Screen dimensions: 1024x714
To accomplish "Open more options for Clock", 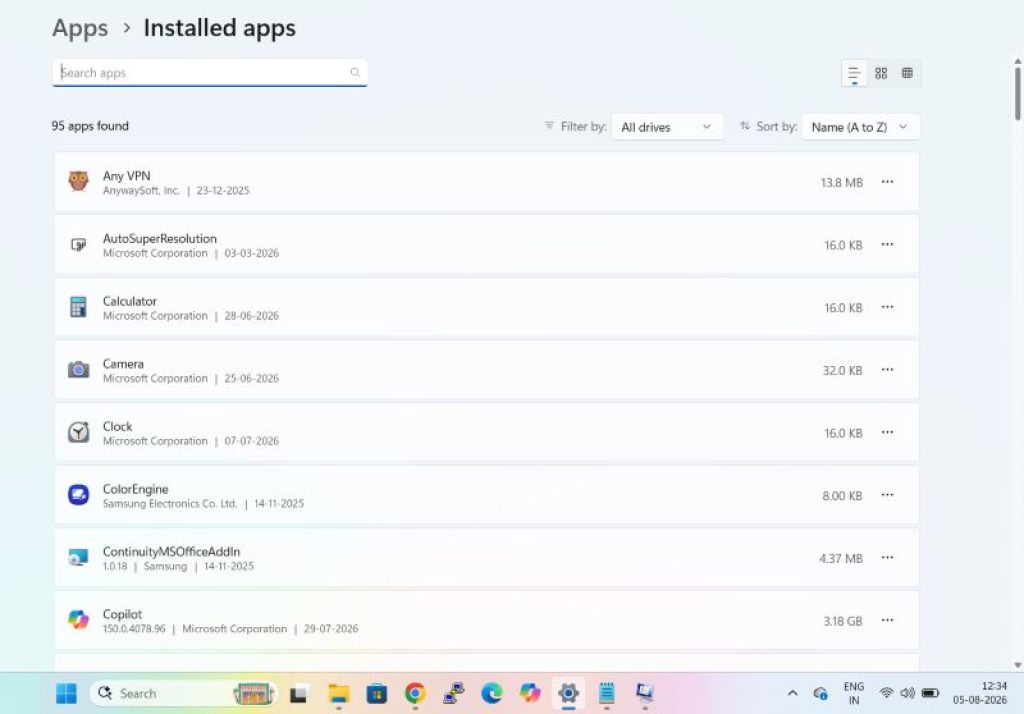I will [887, 432].
